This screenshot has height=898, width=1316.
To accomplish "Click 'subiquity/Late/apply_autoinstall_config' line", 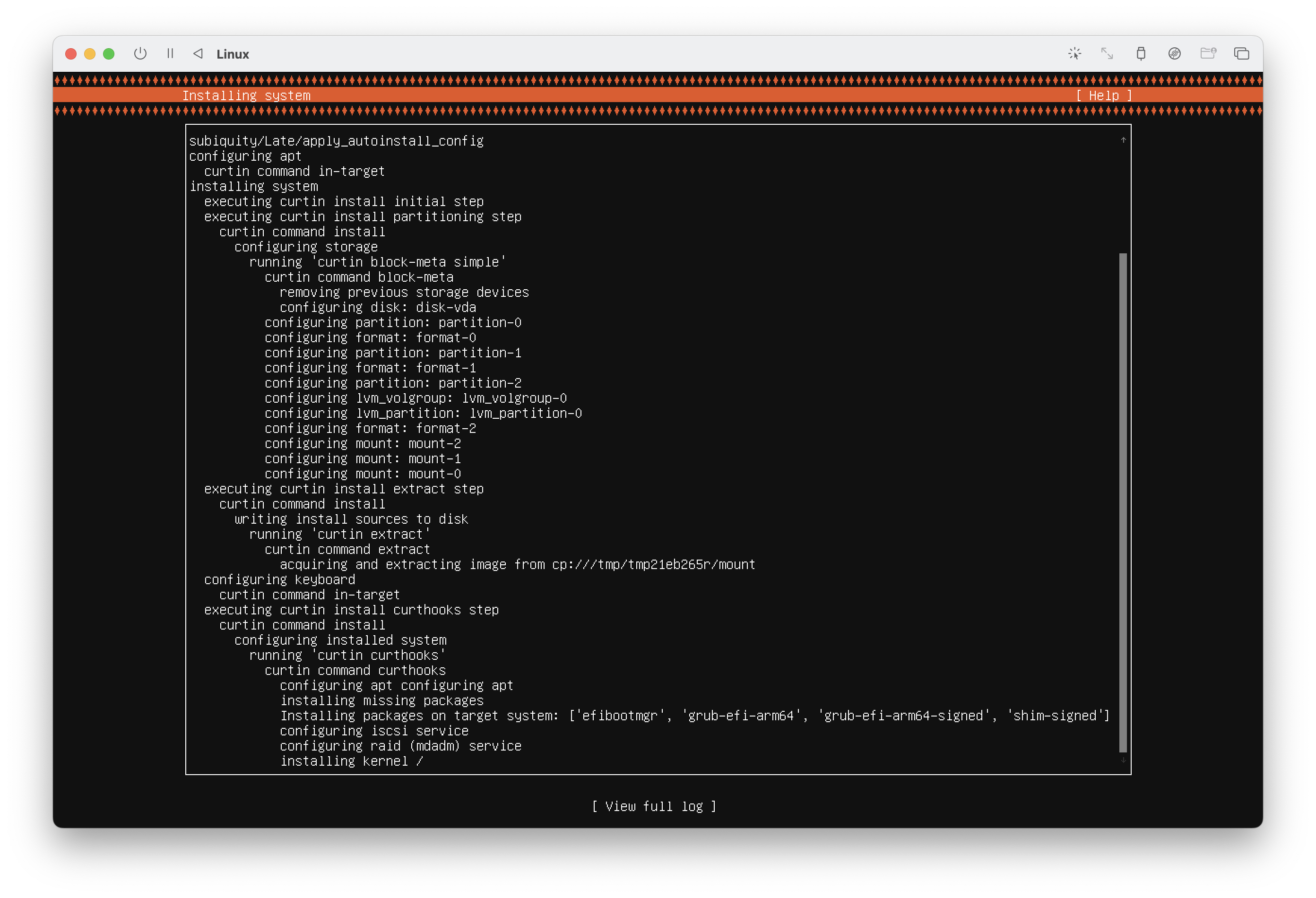I will point(337,141).
